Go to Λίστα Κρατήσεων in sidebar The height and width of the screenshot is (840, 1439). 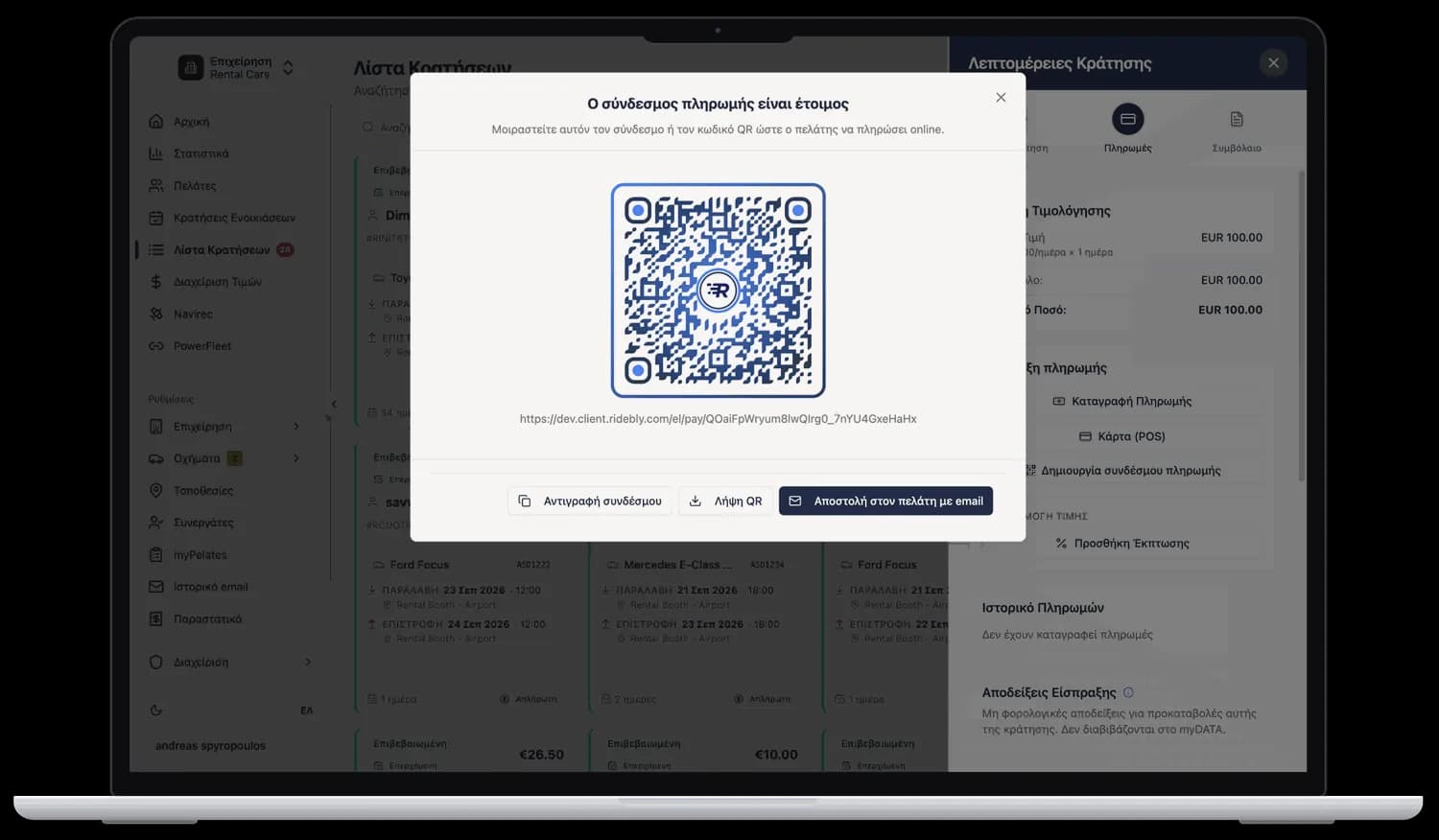tap(221, 249)
